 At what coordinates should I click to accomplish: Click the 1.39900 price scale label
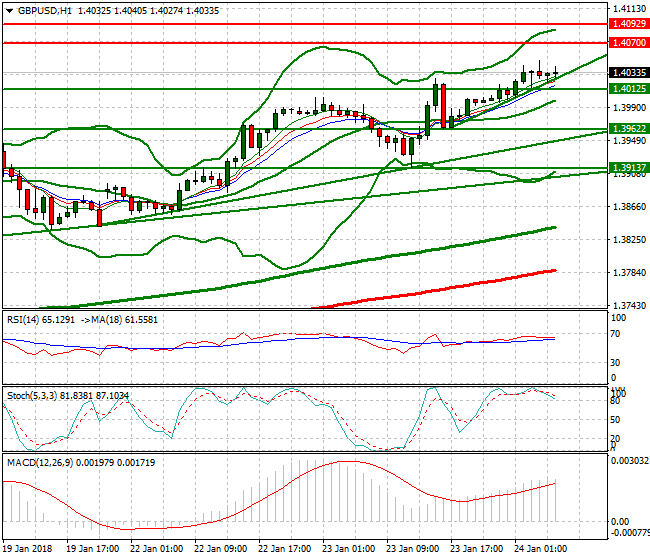click(x=629, y=108)
